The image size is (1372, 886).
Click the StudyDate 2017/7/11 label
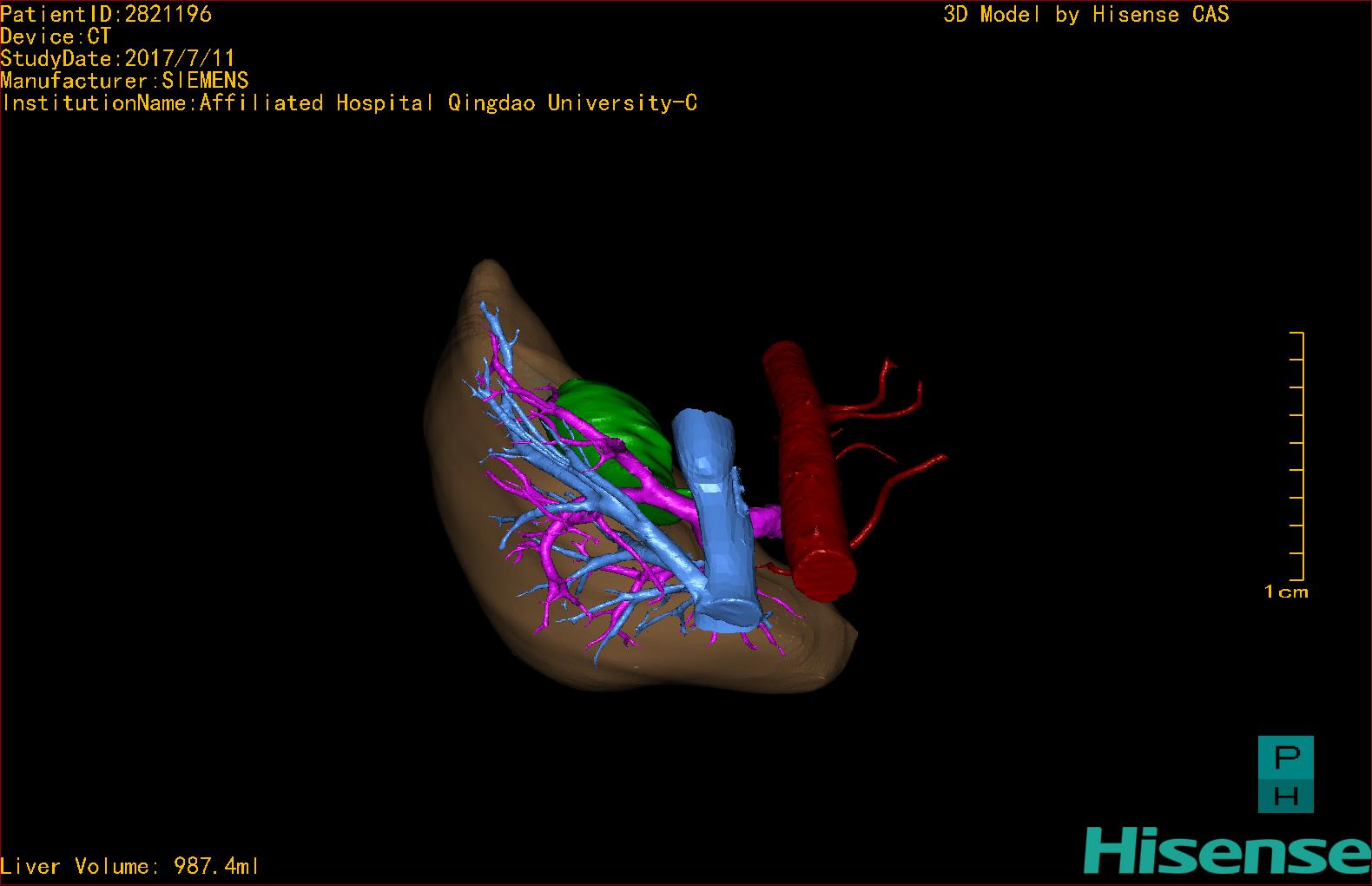(x=117, y=58)
